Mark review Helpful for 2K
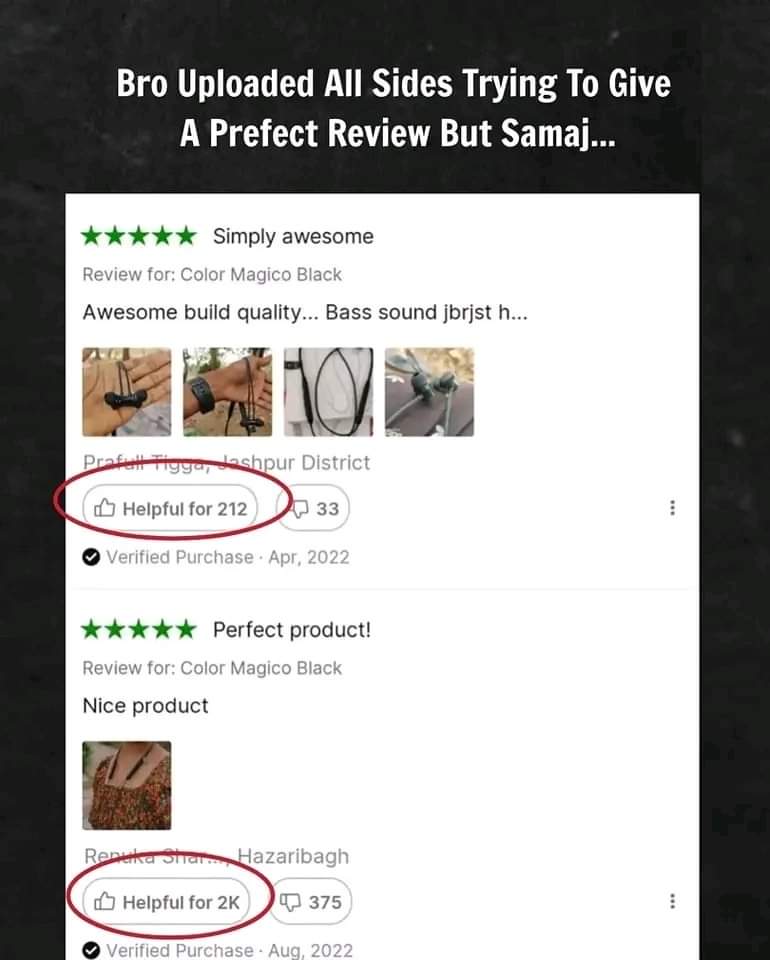Image resolution: width=770 pixels, height=960 pixels. [x=166, y=901]
